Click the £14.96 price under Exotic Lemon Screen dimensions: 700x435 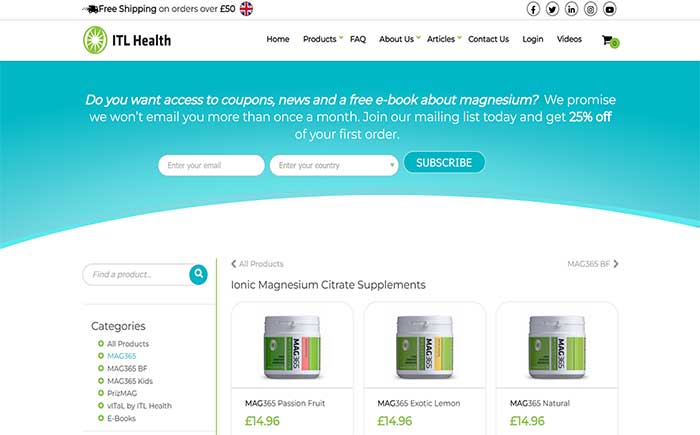tap(395, 421)
